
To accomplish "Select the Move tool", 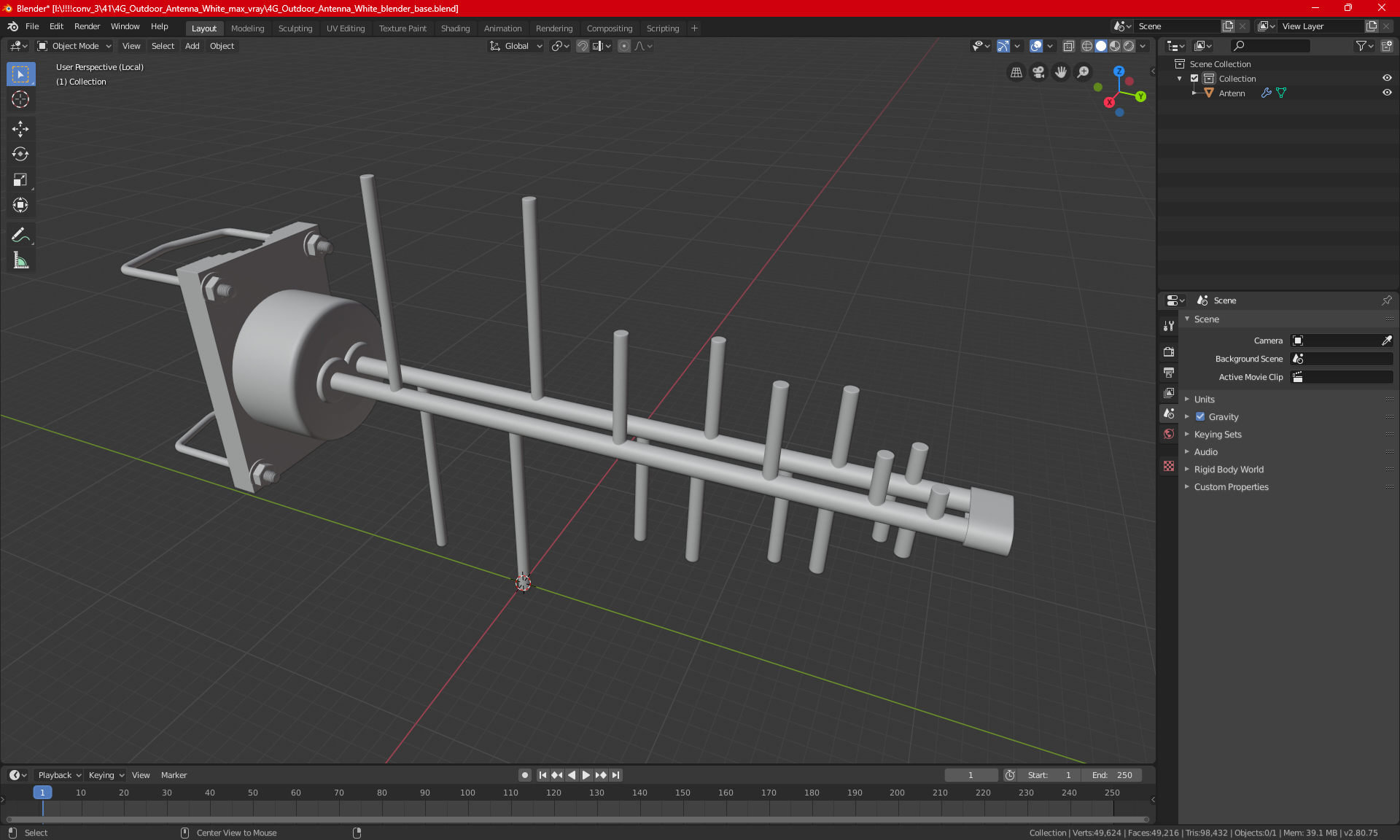I will [x=20, y=129].
